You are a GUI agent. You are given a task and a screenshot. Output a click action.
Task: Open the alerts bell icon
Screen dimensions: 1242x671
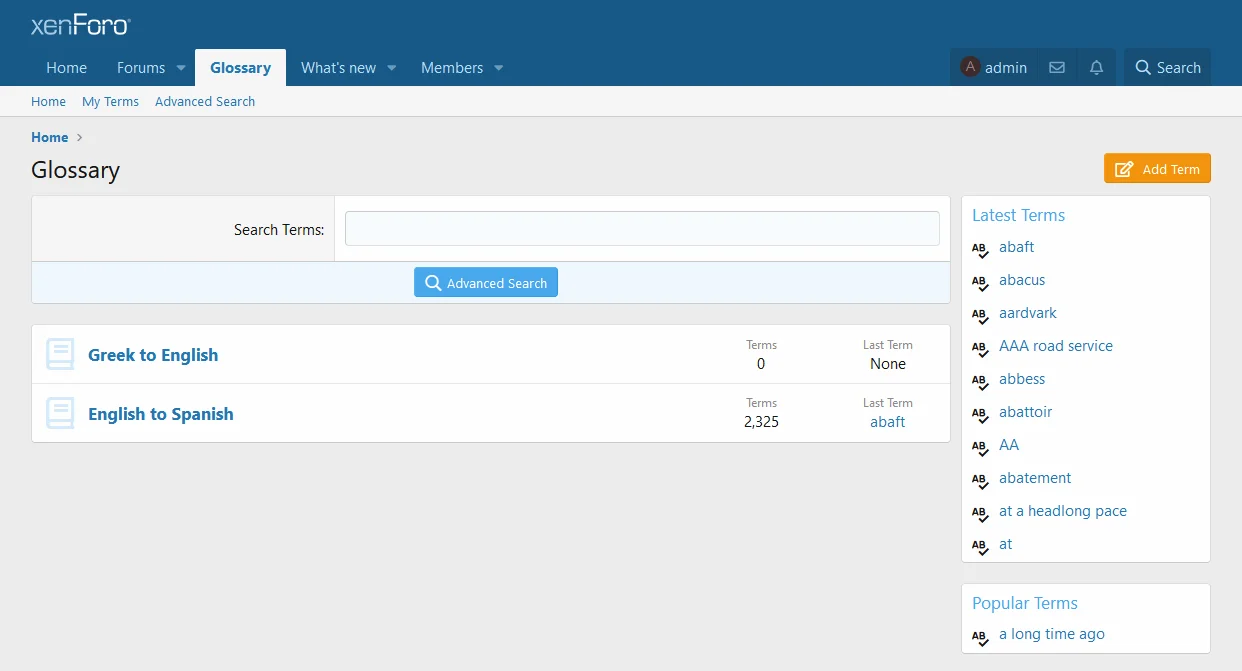pyautogui.click(x=1097, y=68)
